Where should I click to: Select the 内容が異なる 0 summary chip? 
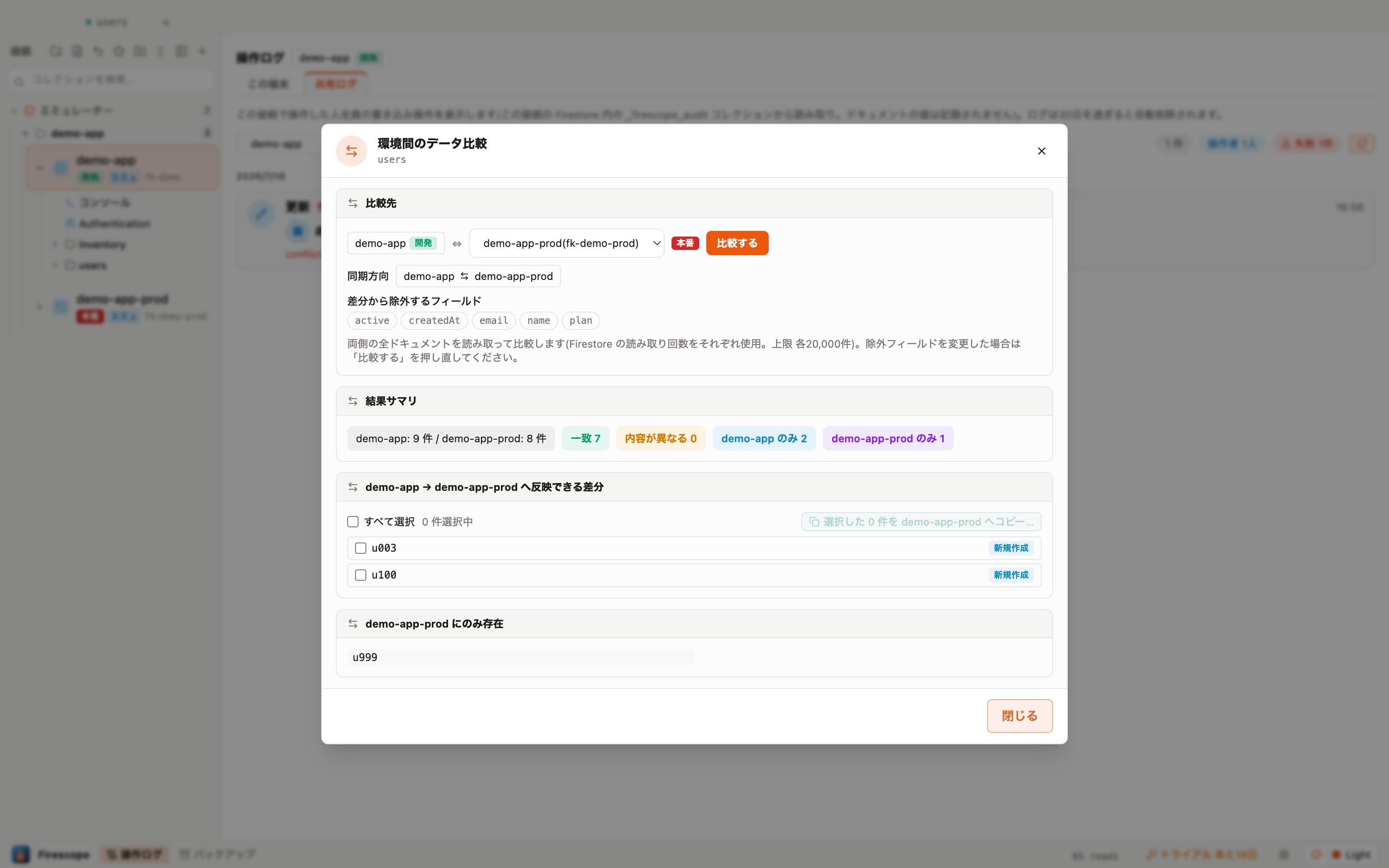click(660, 439)
